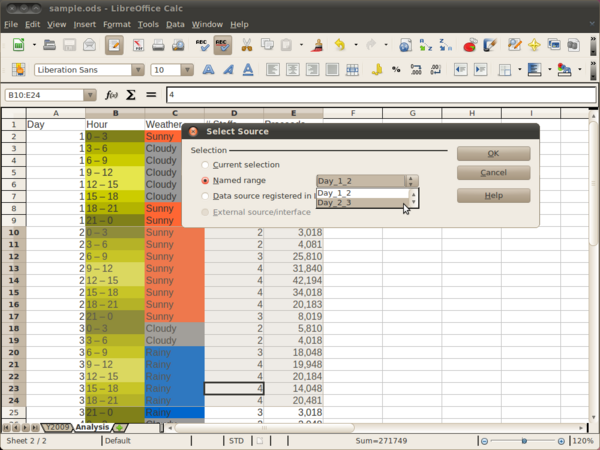Switch to the Y2009 sheet tab
The image size is (600, 450).
point(59,427)
